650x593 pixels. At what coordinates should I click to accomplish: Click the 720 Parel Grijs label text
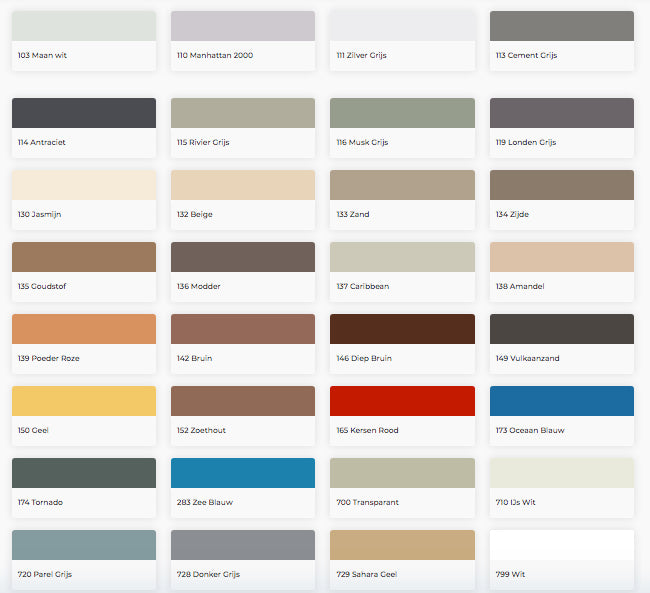[x=45, y=574]
